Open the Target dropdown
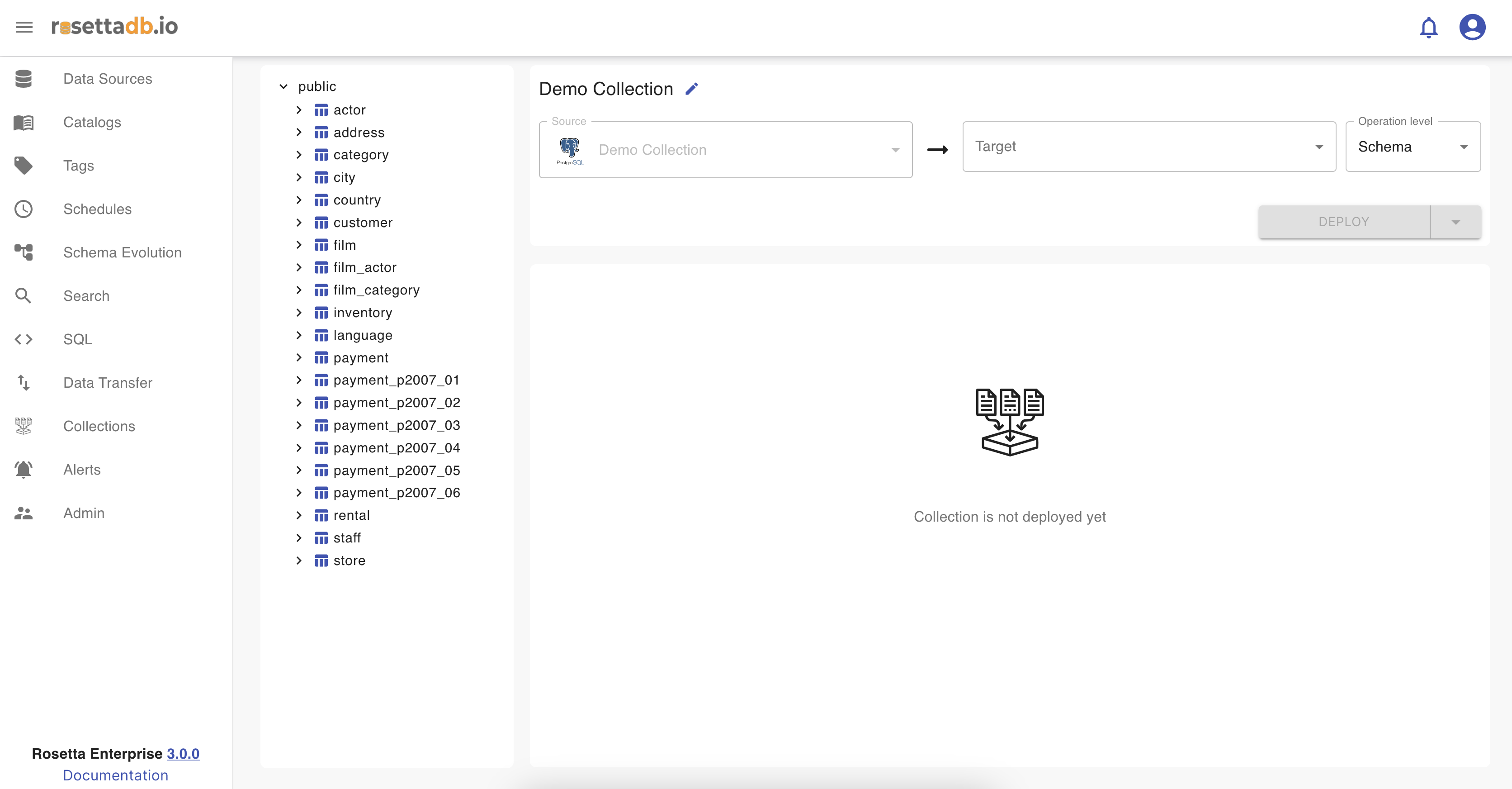 tap(1148, 147)
